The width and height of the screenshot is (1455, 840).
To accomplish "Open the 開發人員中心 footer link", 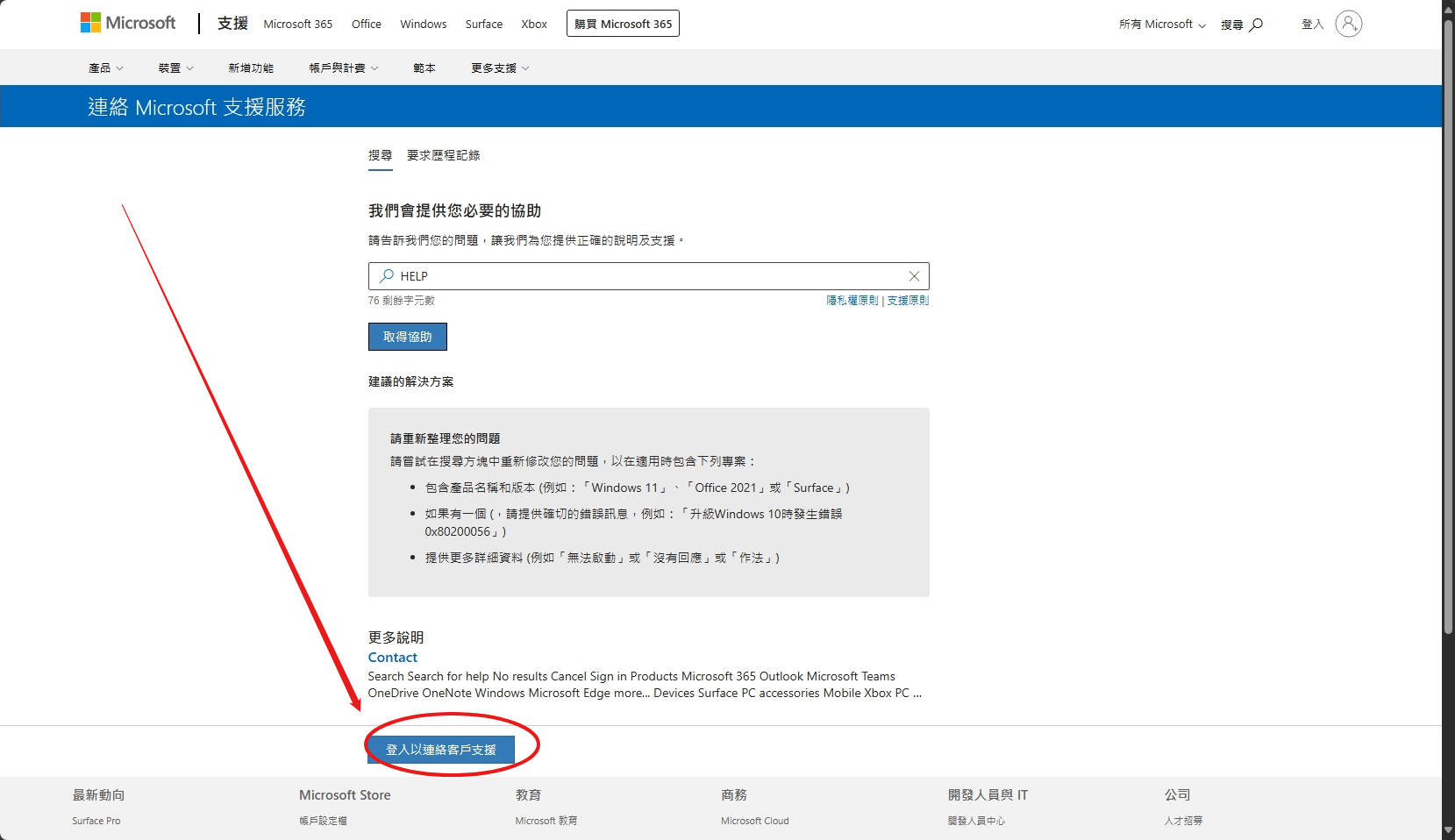I will pos(976,821).
